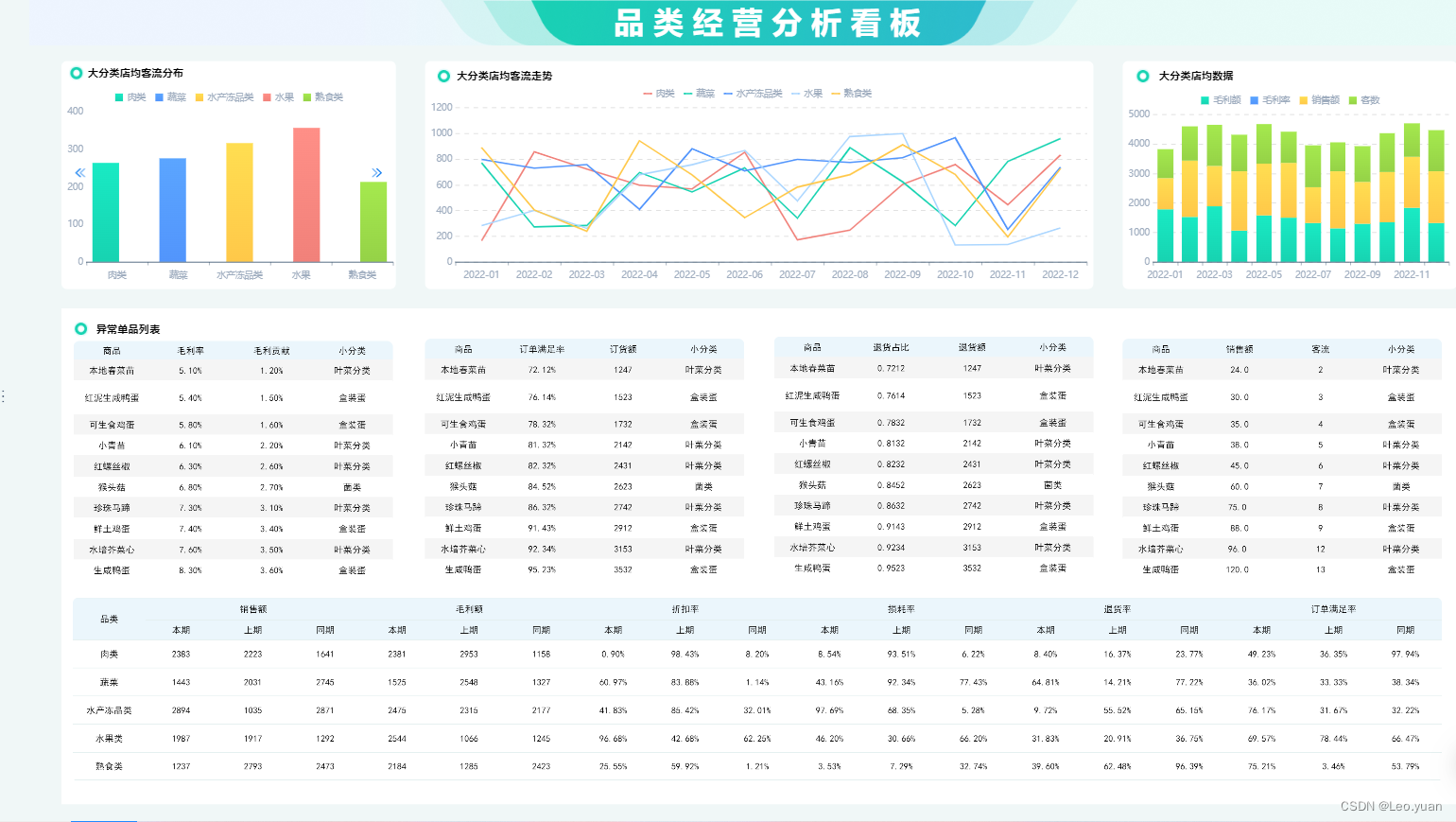Click the 退货率 group header in bottom table

coord(1118,609)
